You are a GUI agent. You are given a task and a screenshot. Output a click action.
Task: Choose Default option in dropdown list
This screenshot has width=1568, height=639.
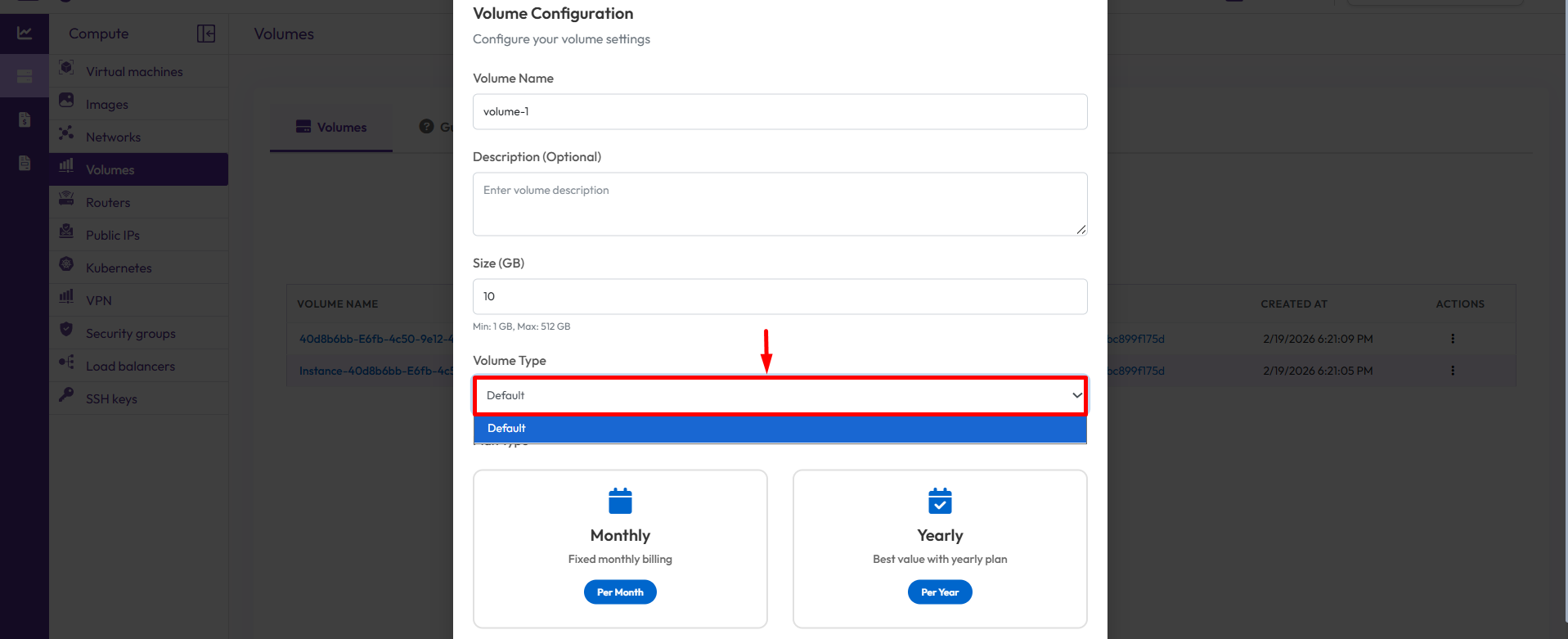click(780, 429)
